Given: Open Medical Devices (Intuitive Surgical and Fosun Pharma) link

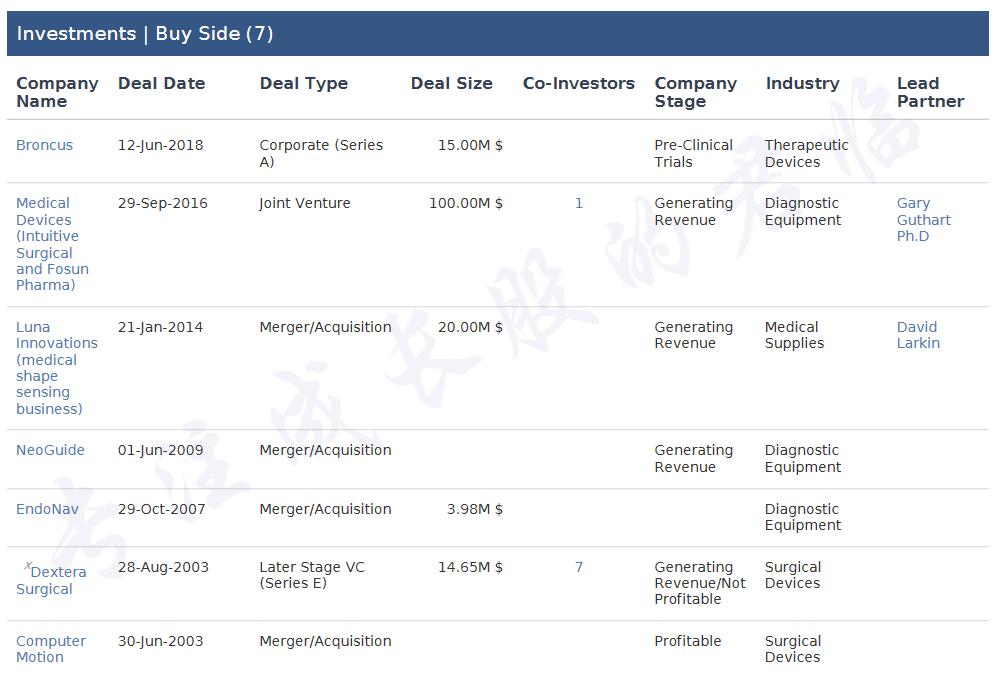Looking at the screenshot, I should pyautogui.click(x=52, y=244).
